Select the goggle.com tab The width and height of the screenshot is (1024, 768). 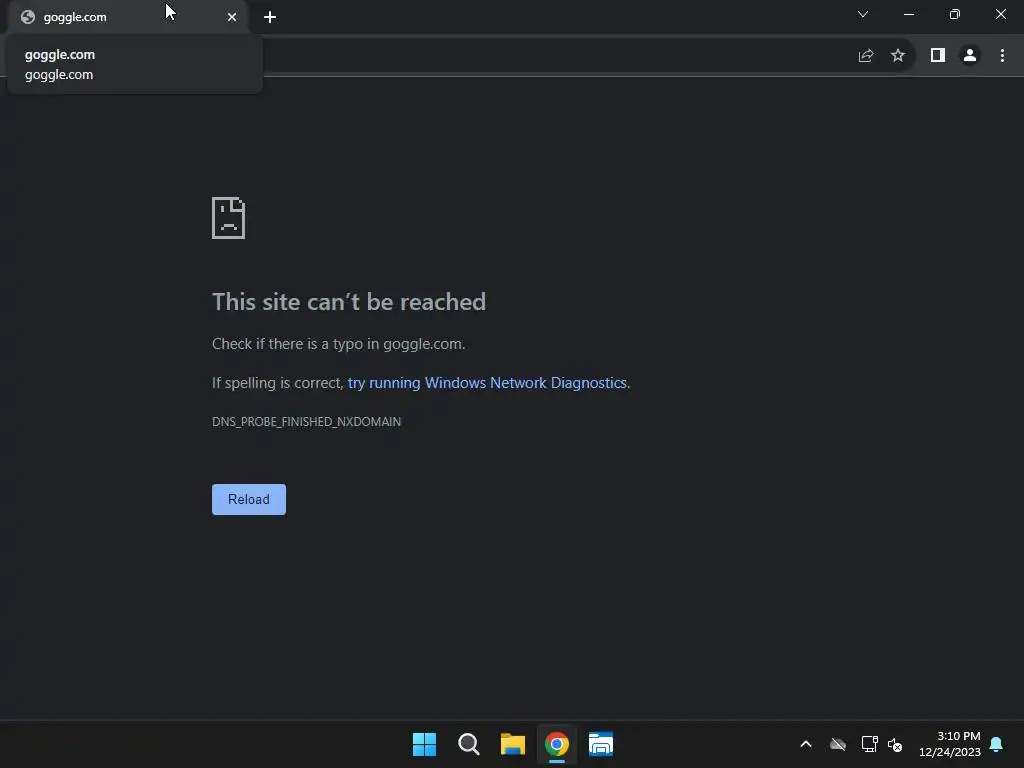coord(128,17)
